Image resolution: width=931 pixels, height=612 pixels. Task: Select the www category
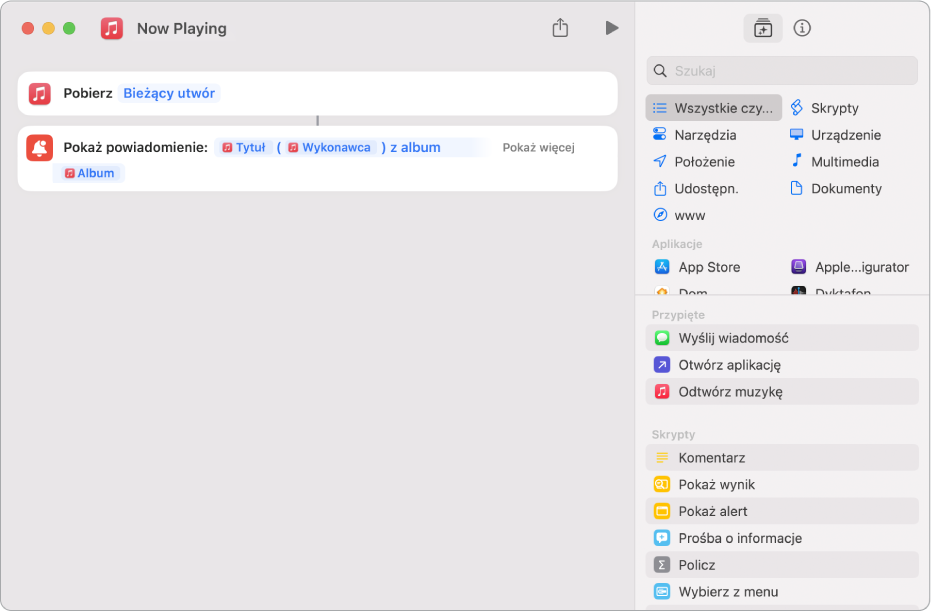point(679,215)
